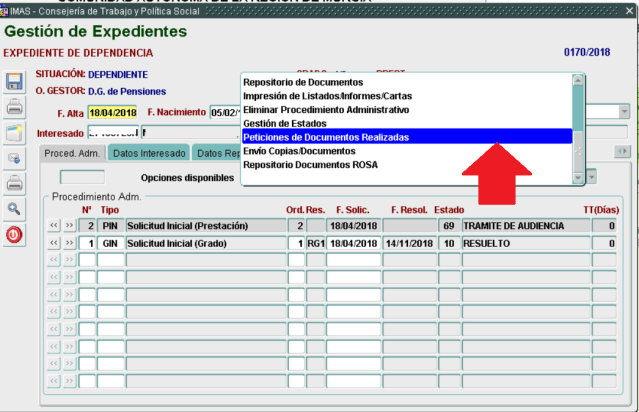The height and width of the screenshot is (412, 639).
Task: Click the send mail icon in sidebar
Action: 15,158
